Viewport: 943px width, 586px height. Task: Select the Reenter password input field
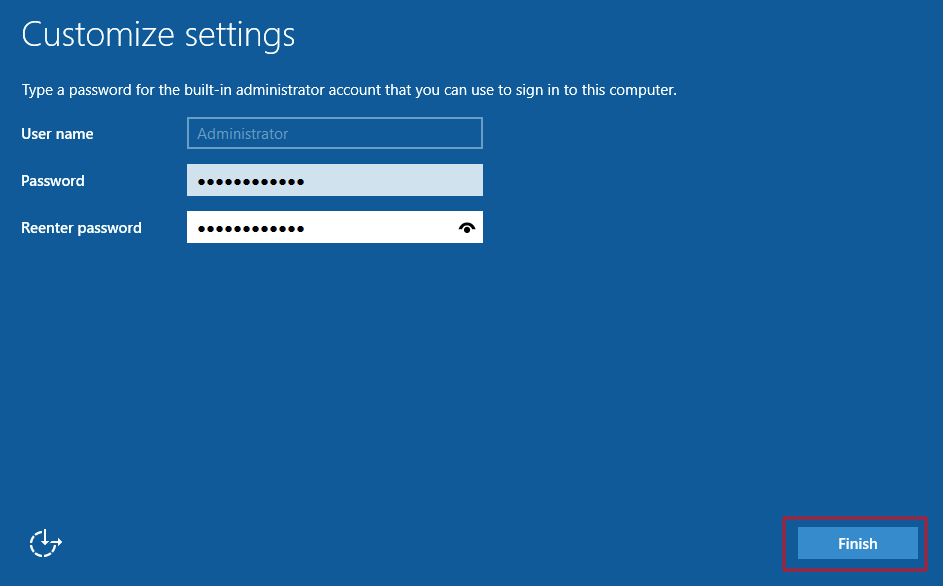point(320,228)
